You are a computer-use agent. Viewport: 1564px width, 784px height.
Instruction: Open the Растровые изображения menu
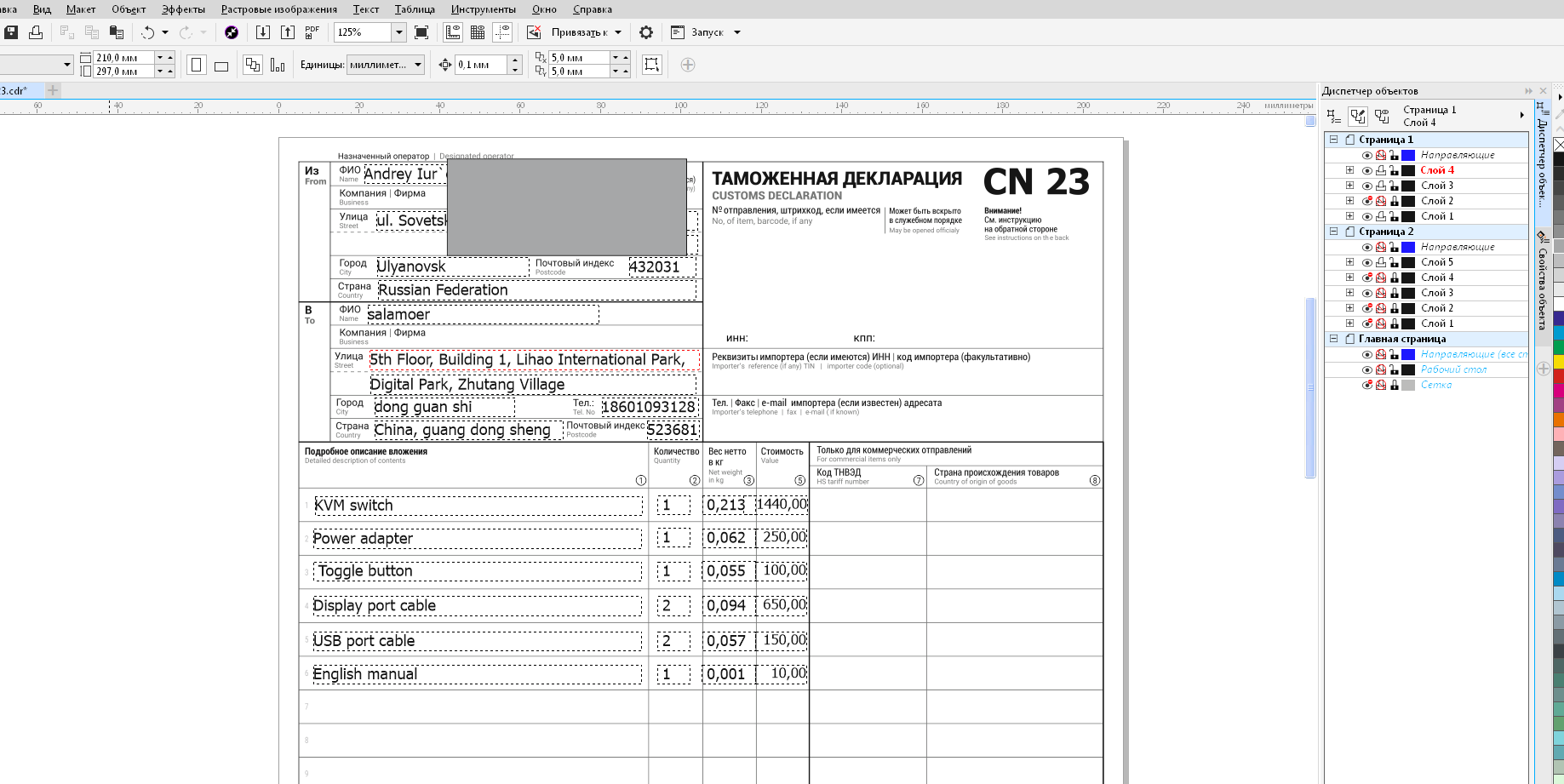279,9
